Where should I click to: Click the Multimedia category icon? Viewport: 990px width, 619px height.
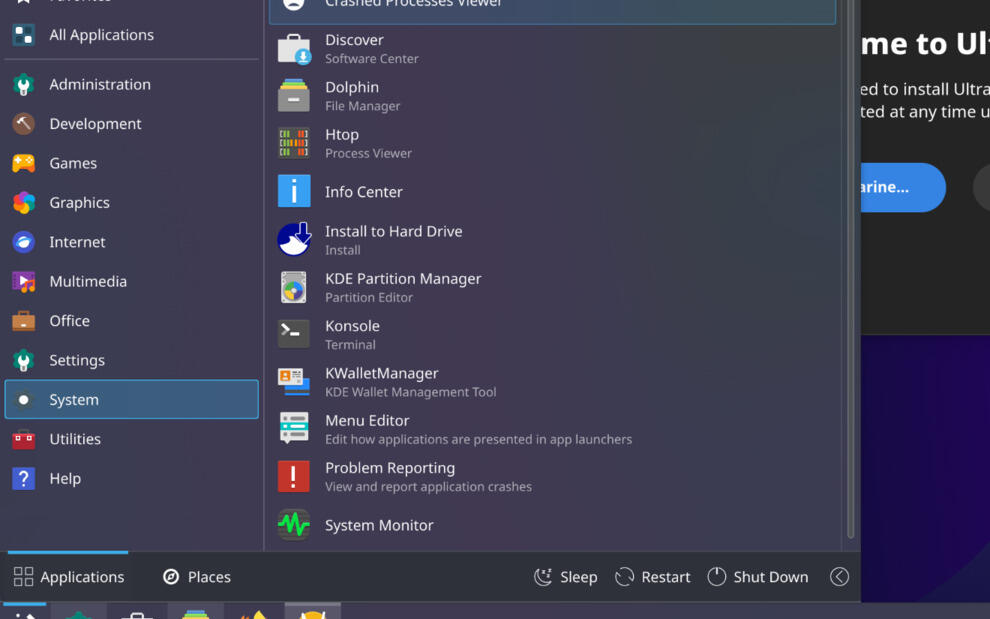click(23, 281)
